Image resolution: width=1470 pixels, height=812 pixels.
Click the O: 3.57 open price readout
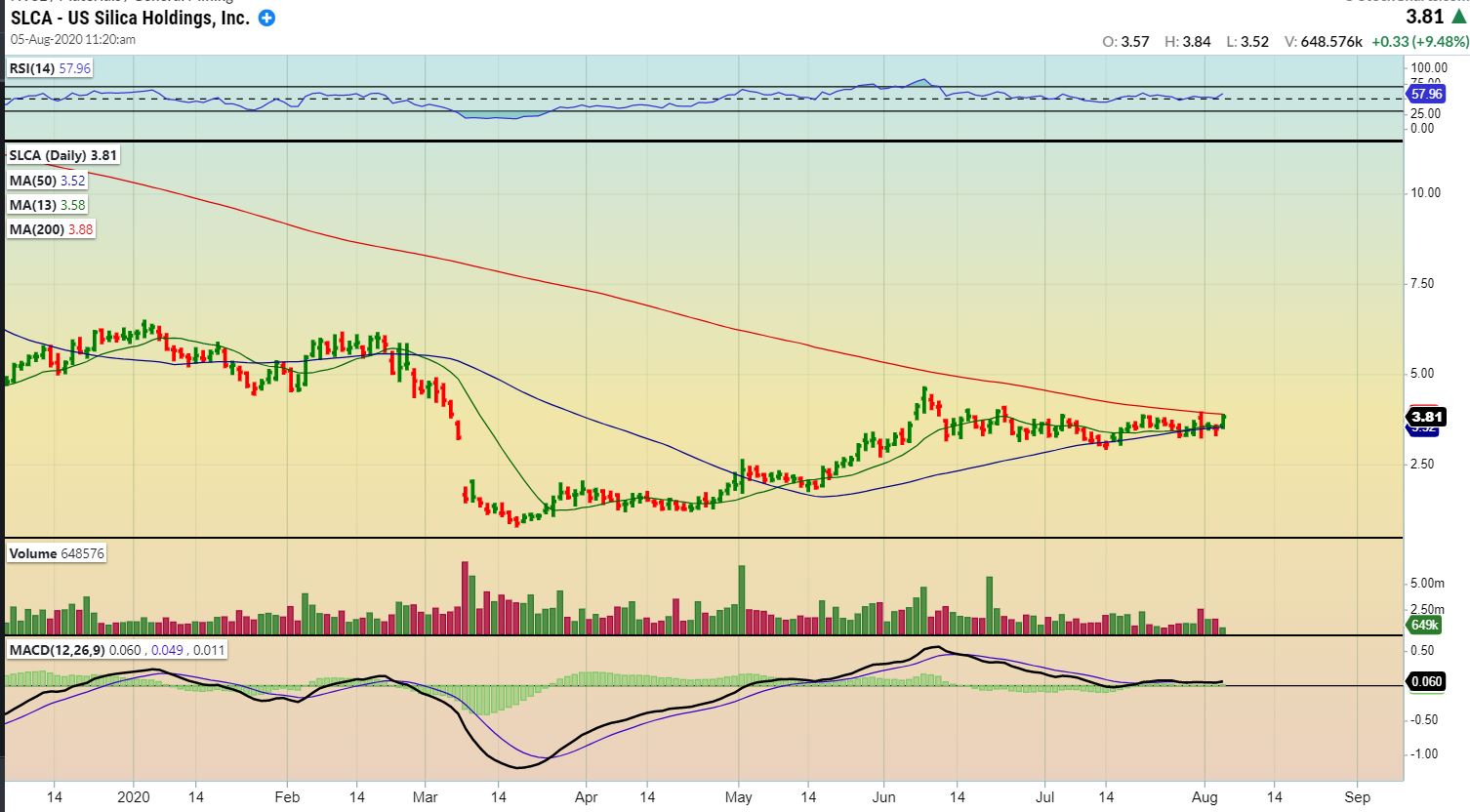click(x=1125, y=42)
